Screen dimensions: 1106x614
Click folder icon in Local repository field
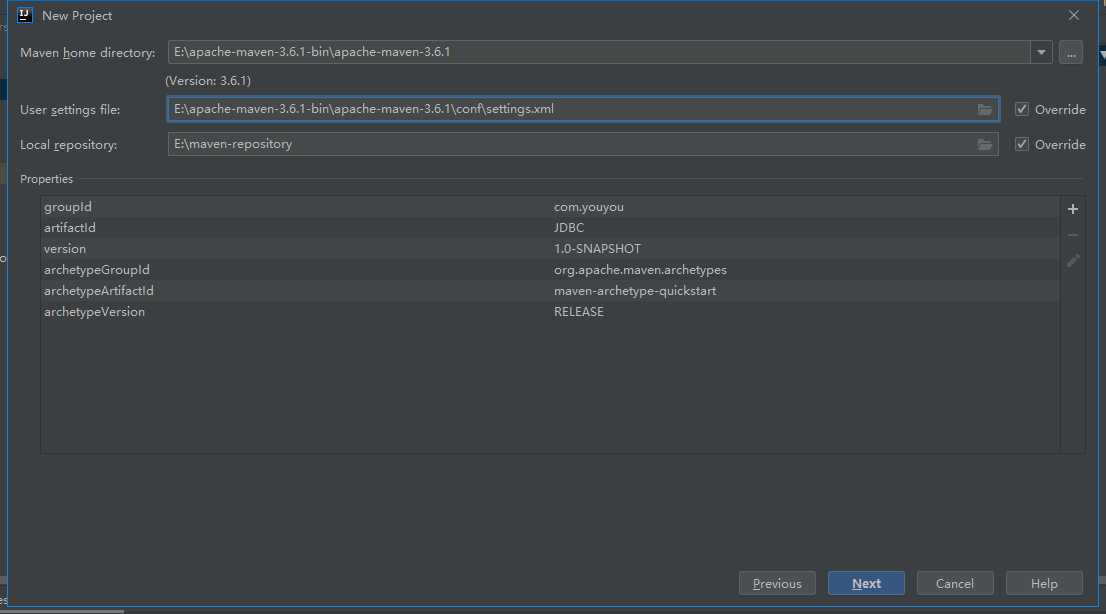(x=985, y=145)
